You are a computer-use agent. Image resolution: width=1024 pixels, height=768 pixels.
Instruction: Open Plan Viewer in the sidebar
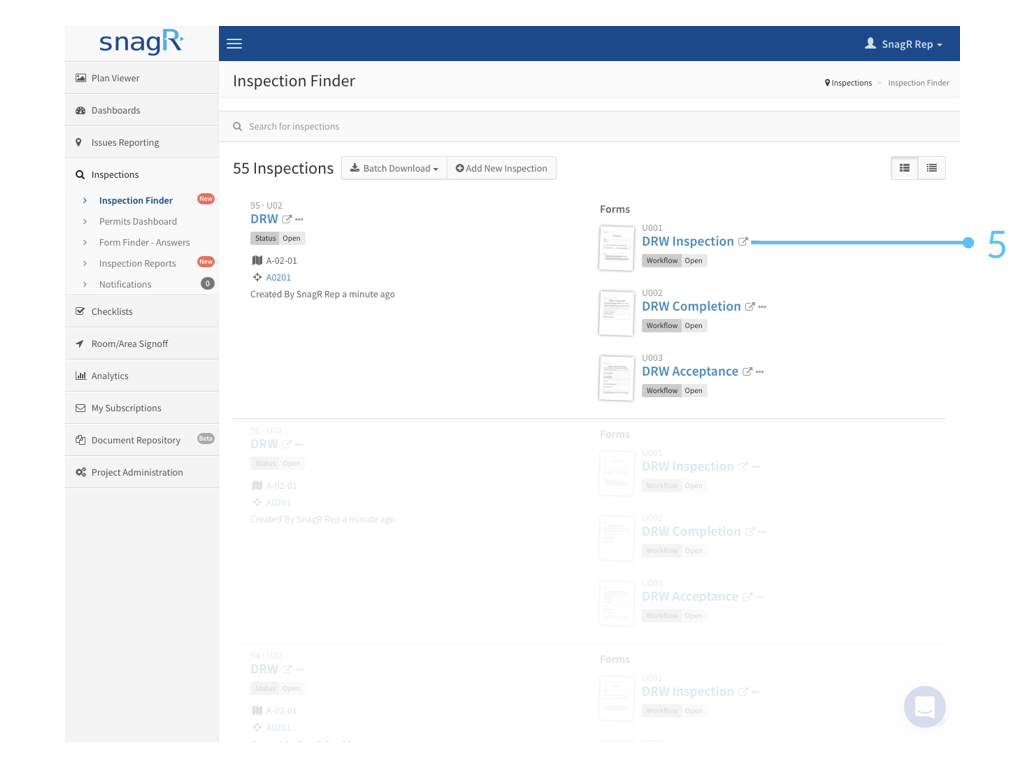coord(142,78)
